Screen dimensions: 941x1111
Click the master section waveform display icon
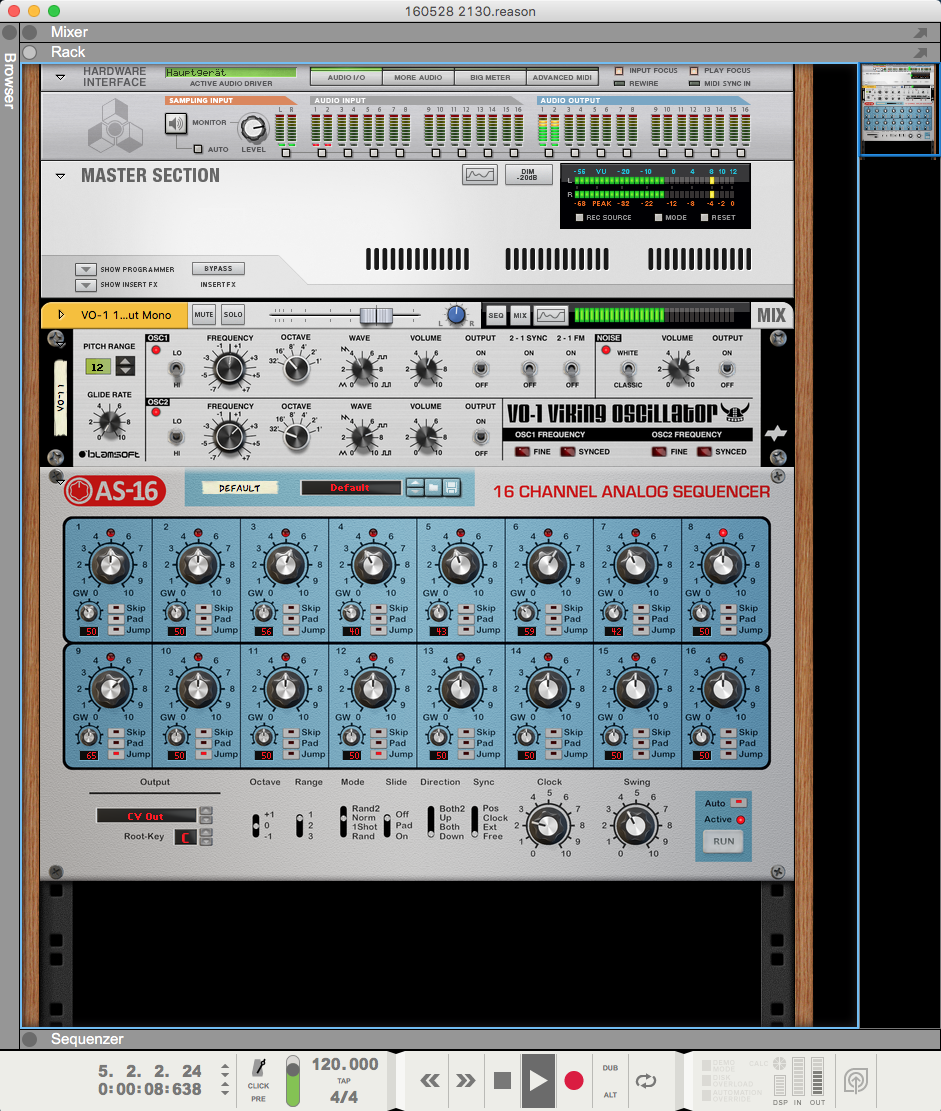480,174
